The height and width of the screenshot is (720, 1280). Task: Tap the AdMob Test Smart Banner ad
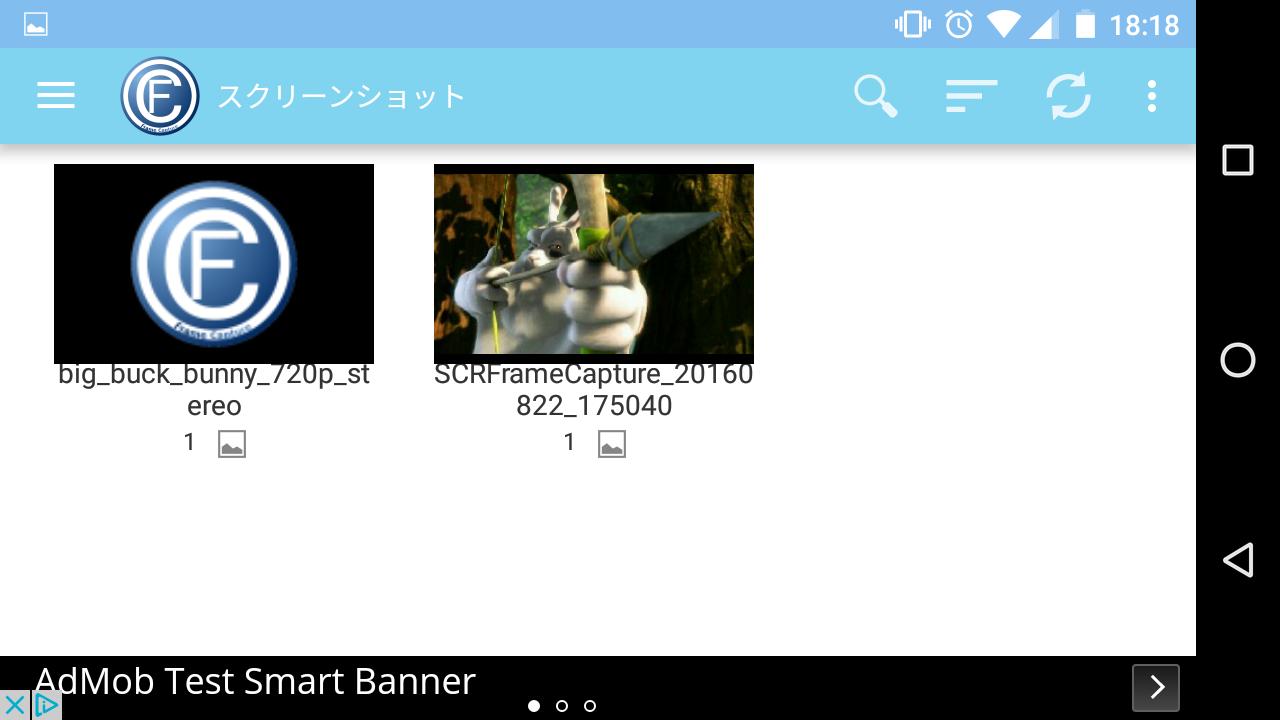tap(598, 688)
